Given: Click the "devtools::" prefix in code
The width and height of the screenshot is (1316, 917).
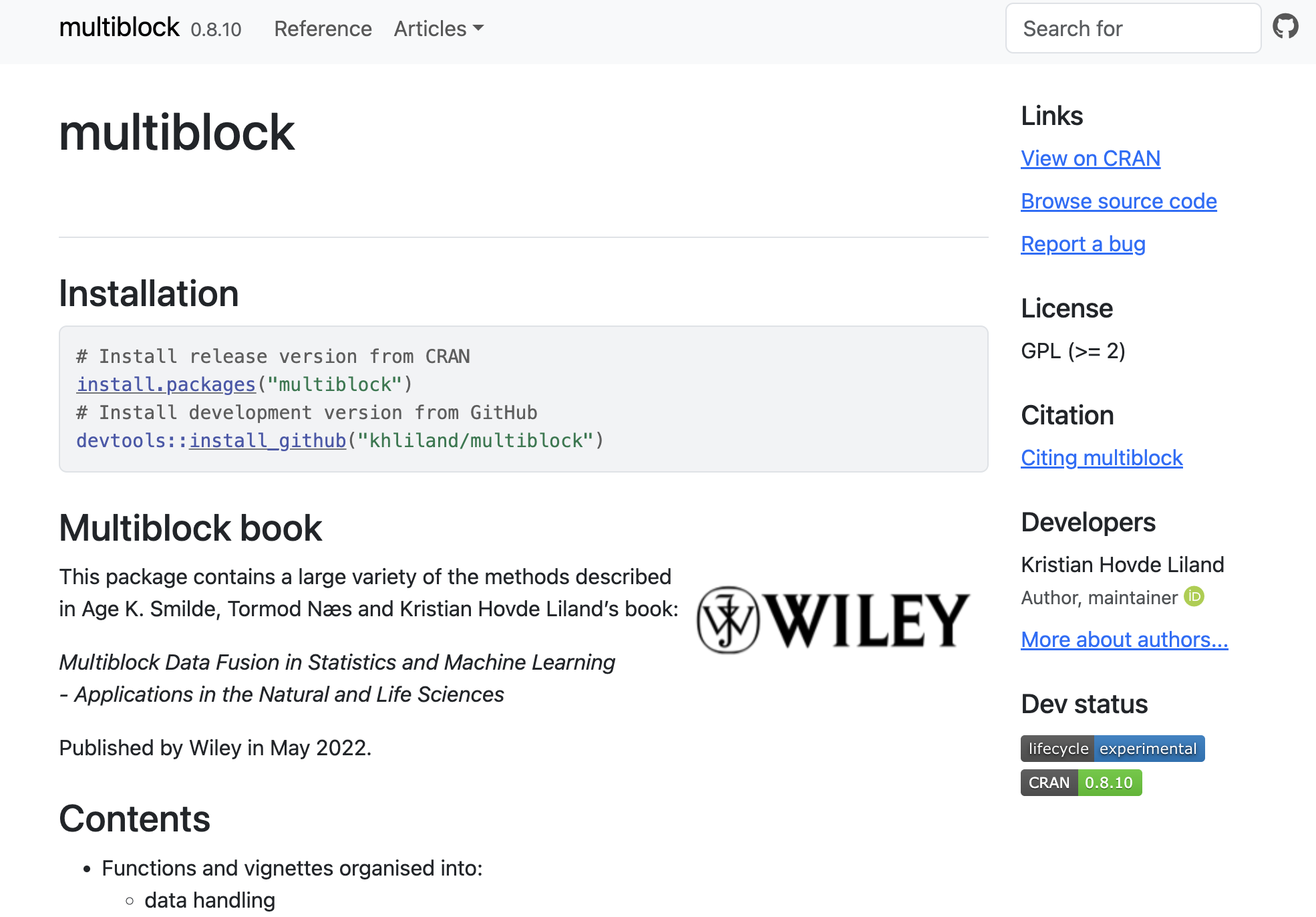Looking at the screenshot, I should tap(132, 440).
